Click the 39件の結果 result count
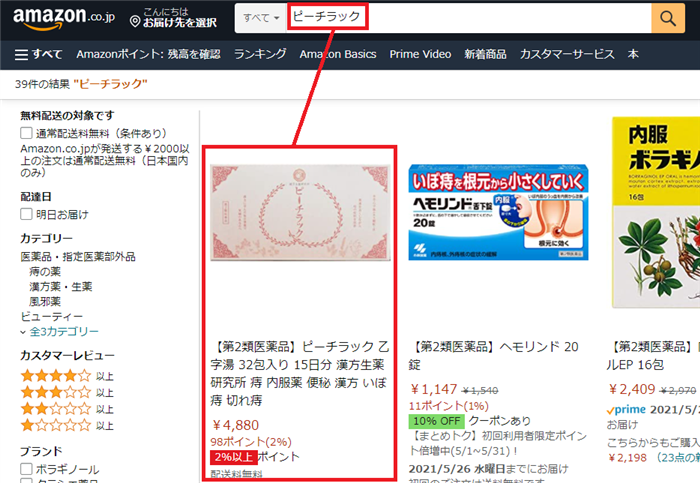Viewport: 700px width, 483px height. pyautogui.click(x=42, y=84)
